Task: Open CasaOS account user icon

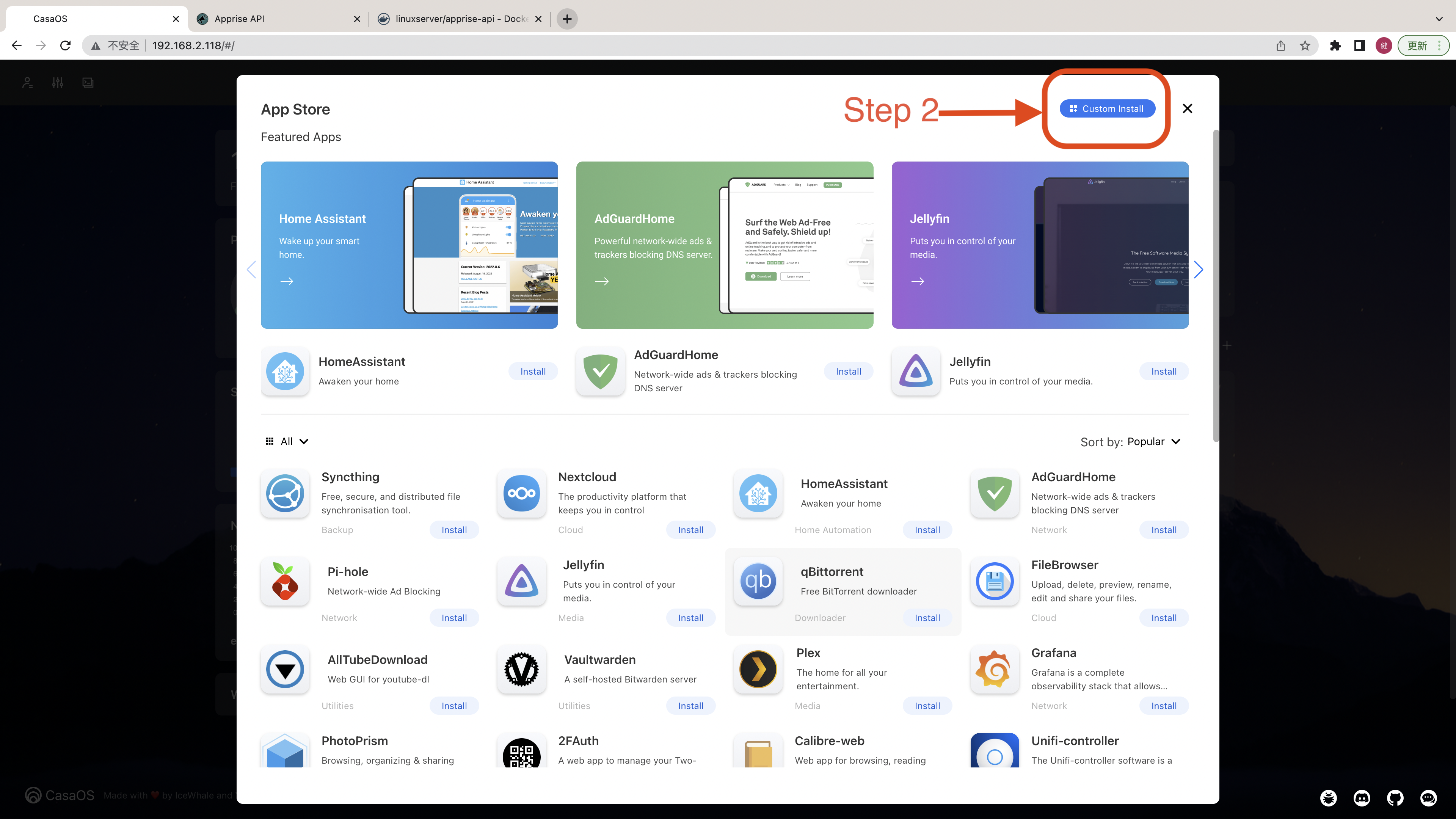Action: coord(27,83)
